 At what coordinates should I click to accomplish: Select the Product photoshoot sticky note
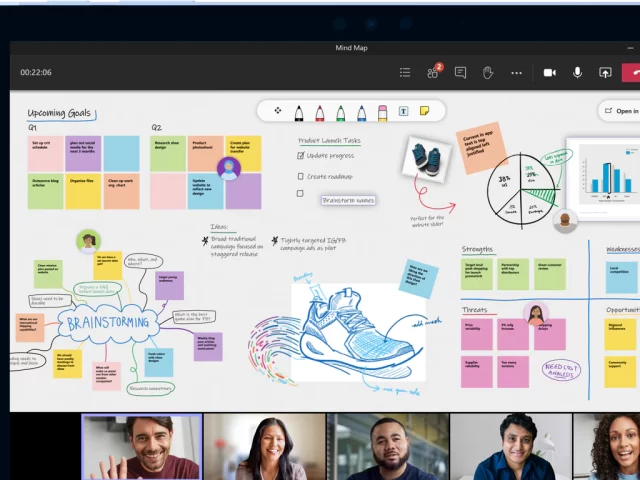pos(206,154)
